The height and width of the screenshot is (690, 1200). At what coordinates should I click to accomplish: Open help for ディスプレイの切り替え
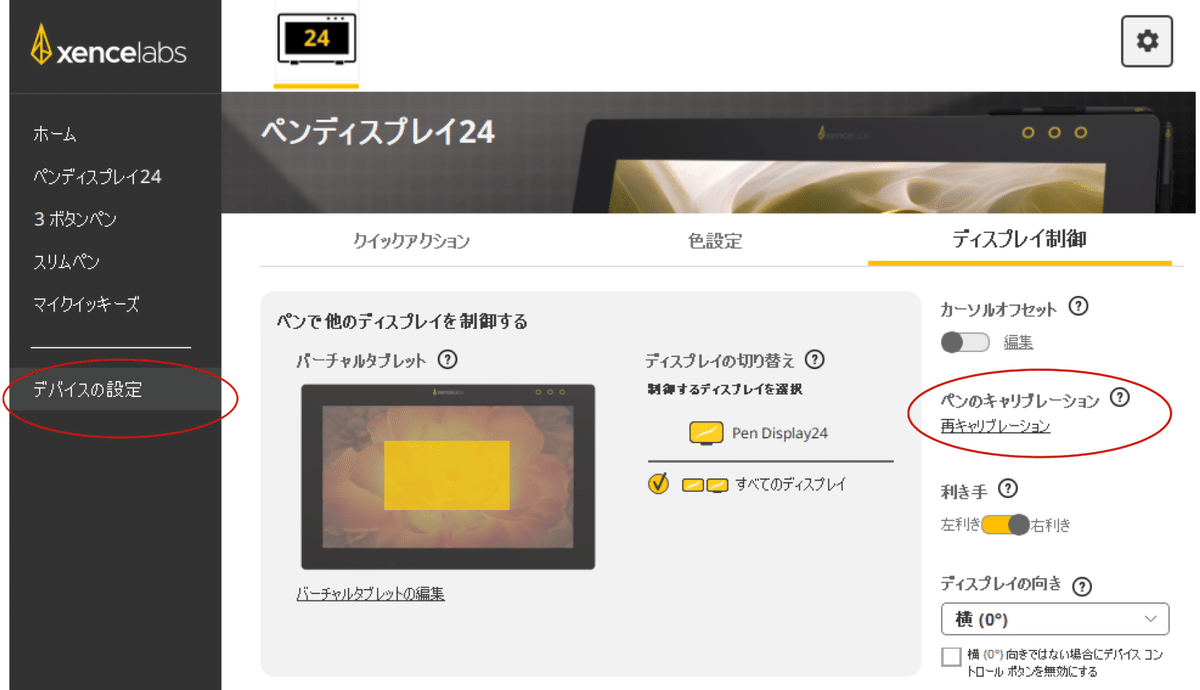pos(814,359)
